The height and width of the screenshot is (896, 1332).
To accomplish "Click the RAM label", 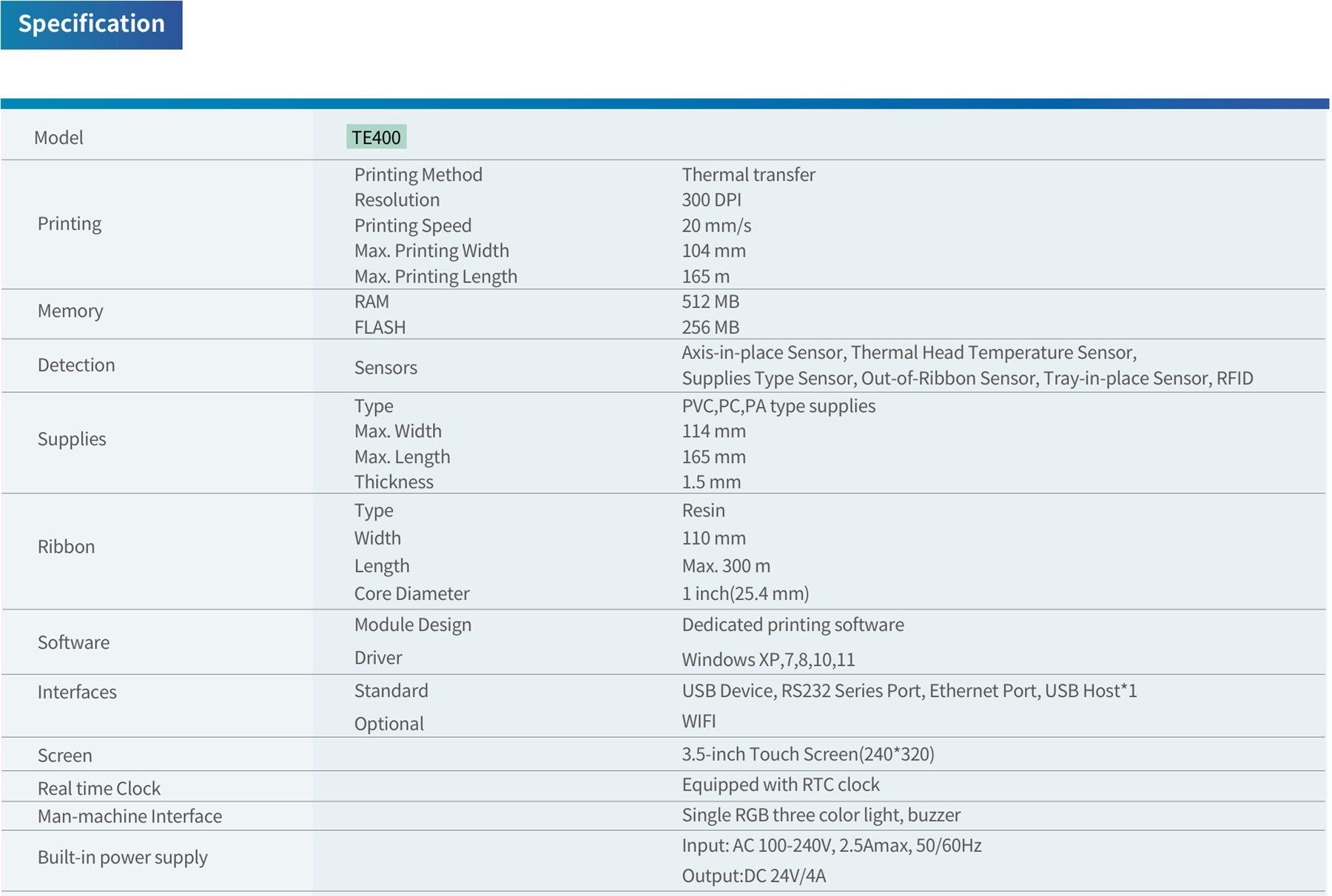I will [371, 302].
